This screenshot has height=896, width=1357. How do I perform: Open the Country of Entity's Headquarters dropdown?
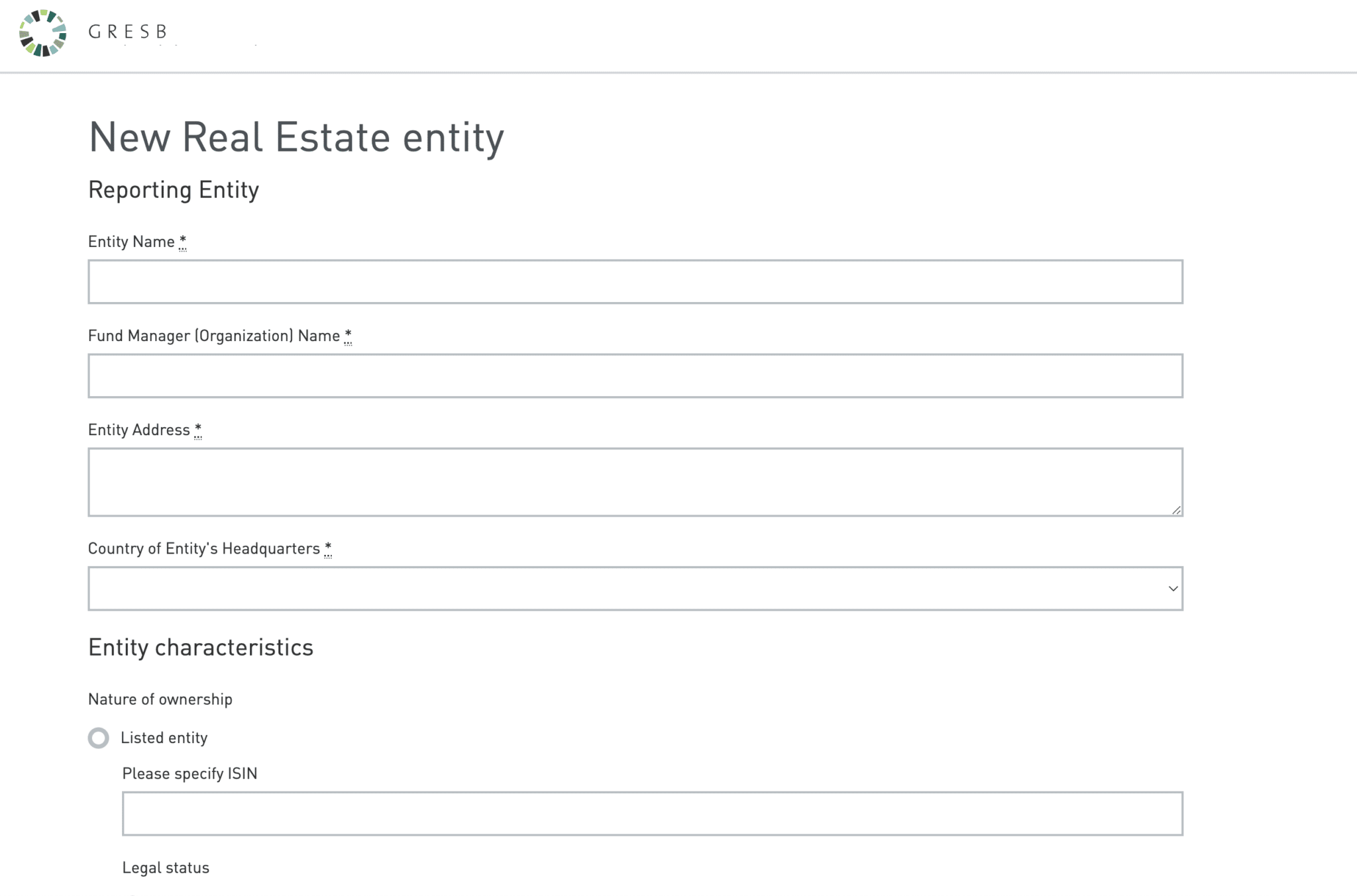(x=635, y=588)
